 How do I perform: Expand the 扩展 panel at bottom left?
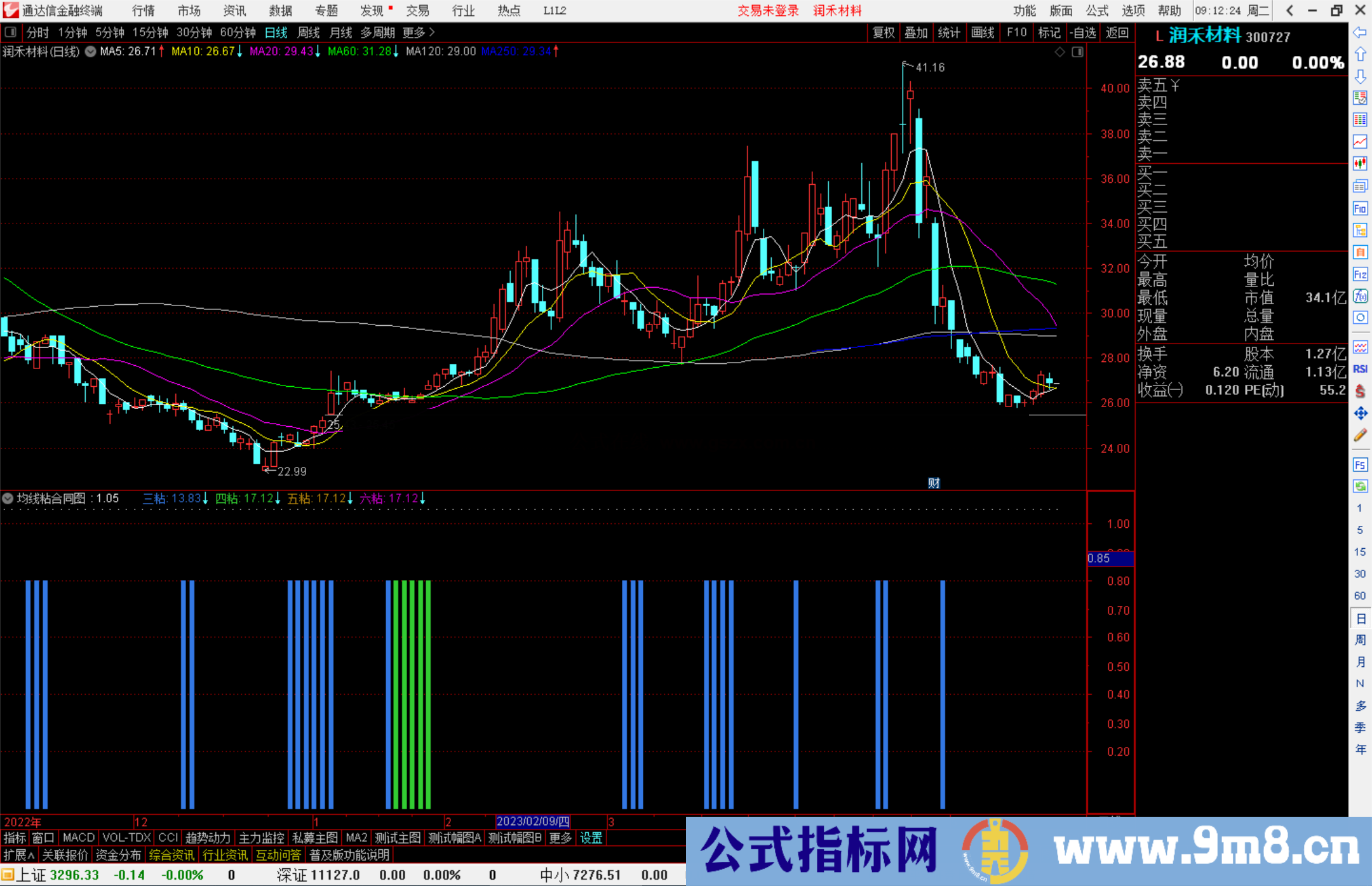[x=19, y=855]
